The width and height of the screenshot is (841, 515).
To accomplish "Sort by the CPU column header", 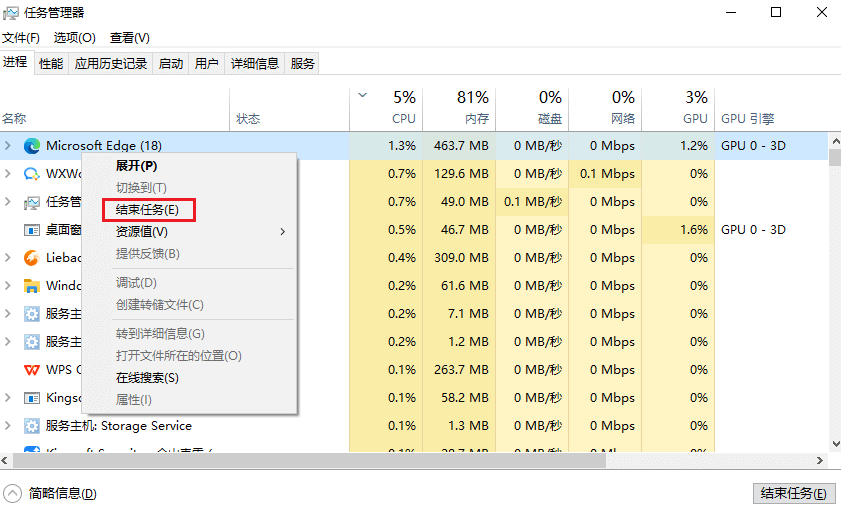I will [x=386, y=109].
